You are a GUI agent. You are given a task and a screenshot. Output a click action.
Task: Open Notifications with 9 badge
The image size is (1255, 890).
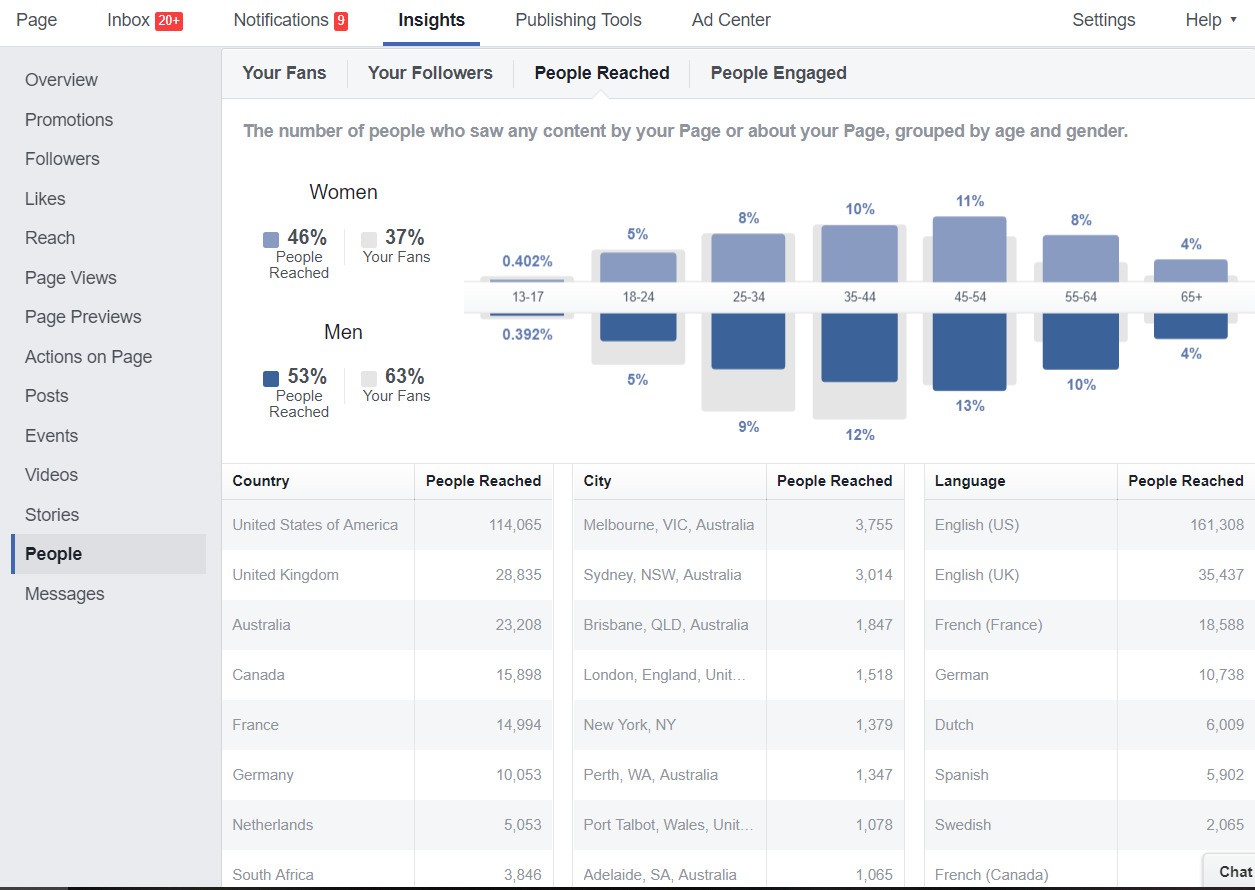click(290, 20)
